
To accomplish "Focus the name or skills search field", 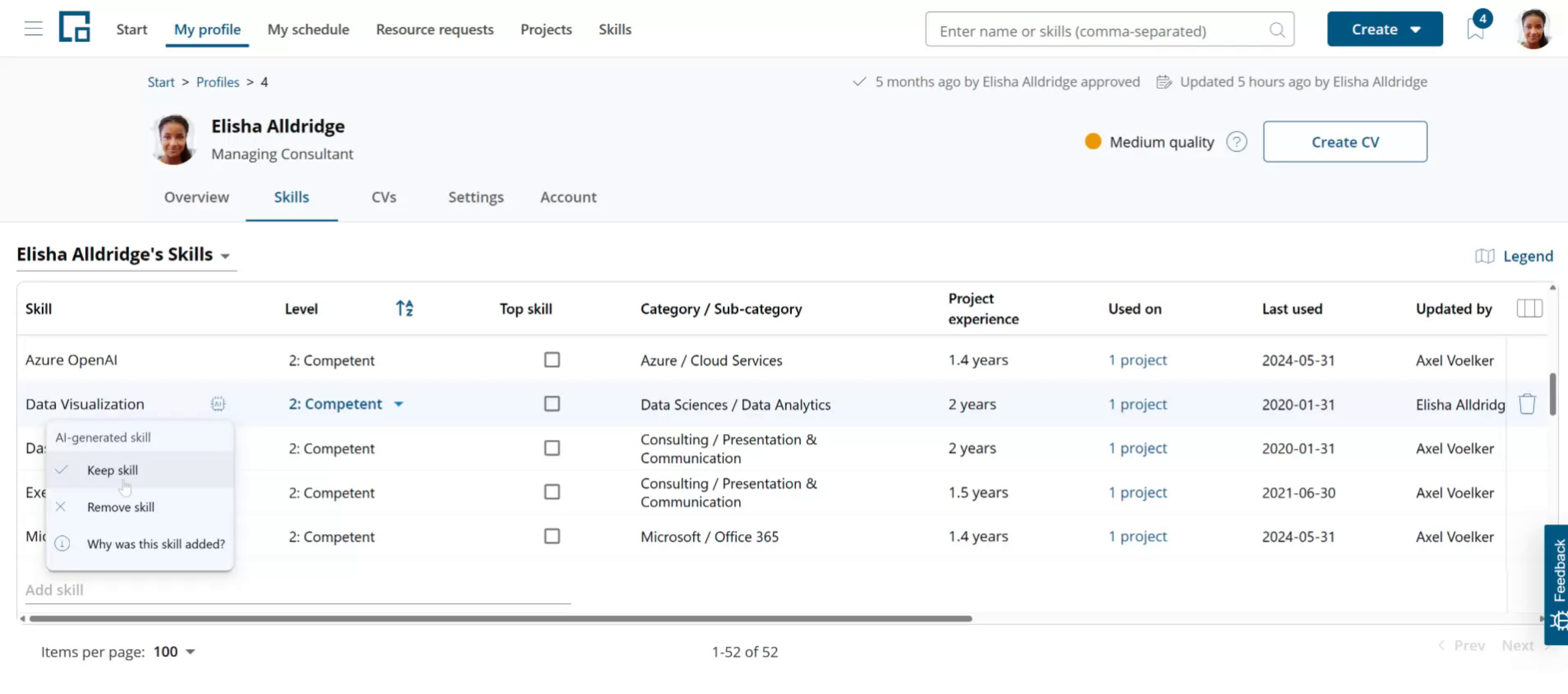I will coord(1109,30).
